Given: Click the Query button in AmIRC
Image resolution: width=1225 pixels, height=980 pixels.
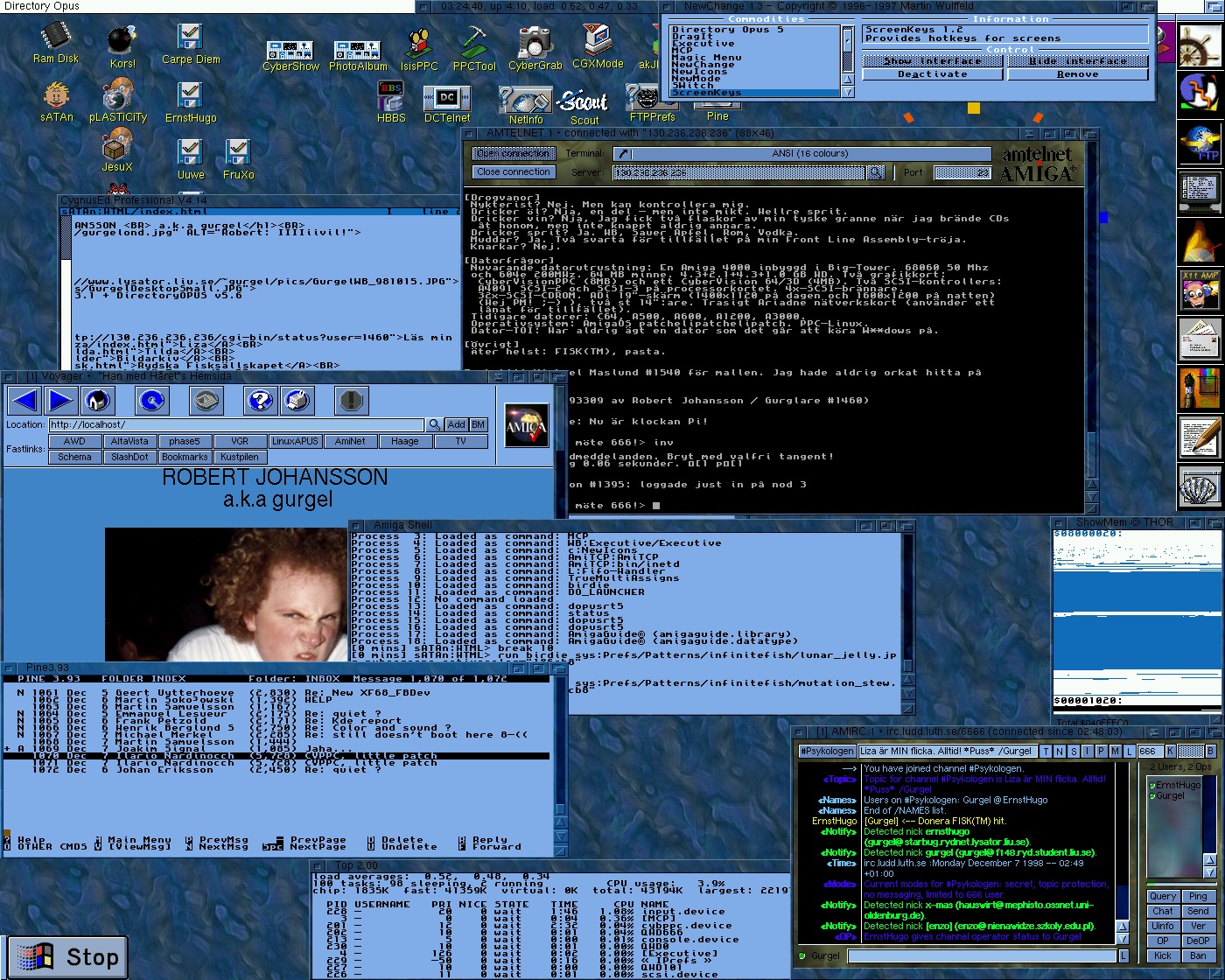Looking at the screenshot, I should [x=1162, y=896].
